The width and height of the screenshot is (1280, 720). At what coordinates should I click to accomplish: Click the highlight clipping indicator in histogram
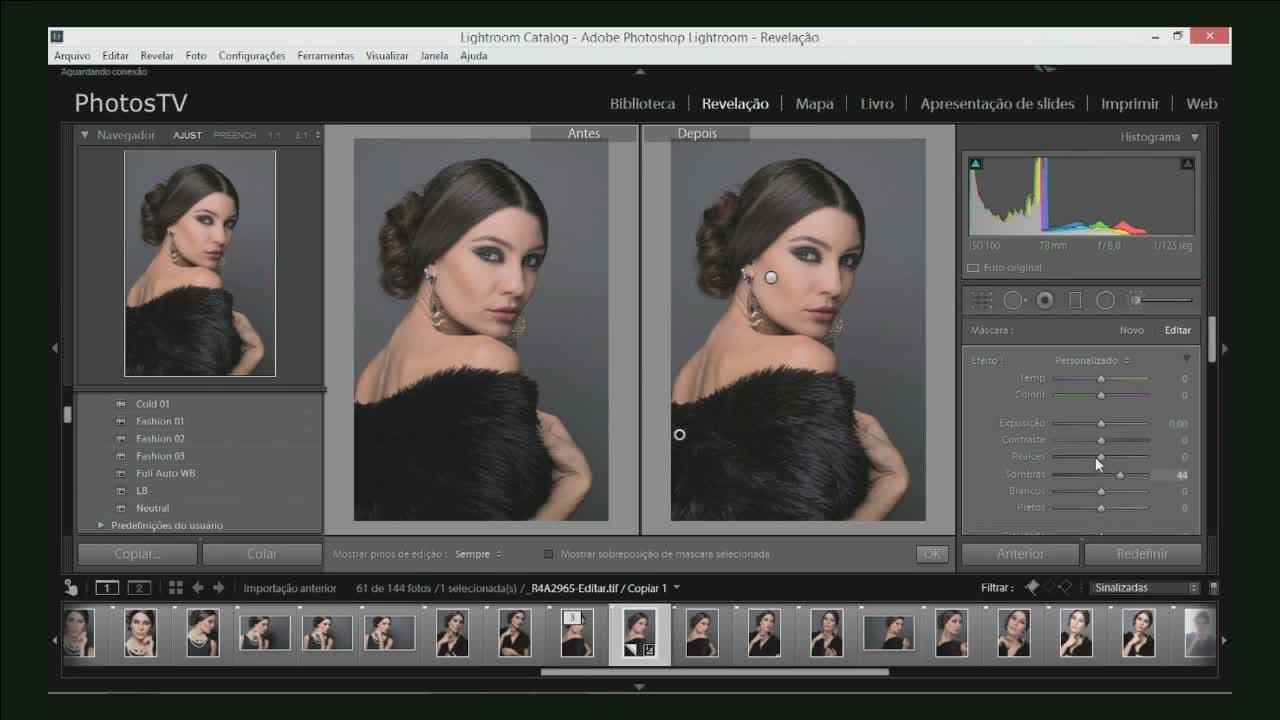pos(1187,164)
